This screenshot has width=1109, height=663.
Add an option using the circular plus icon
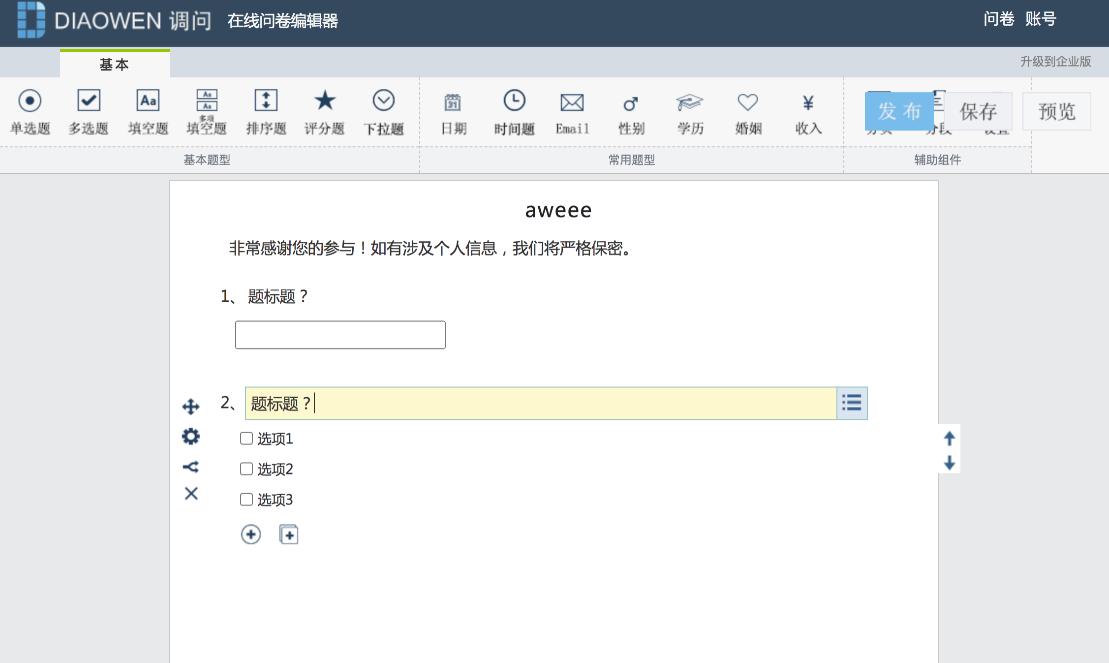coord(250,534)
